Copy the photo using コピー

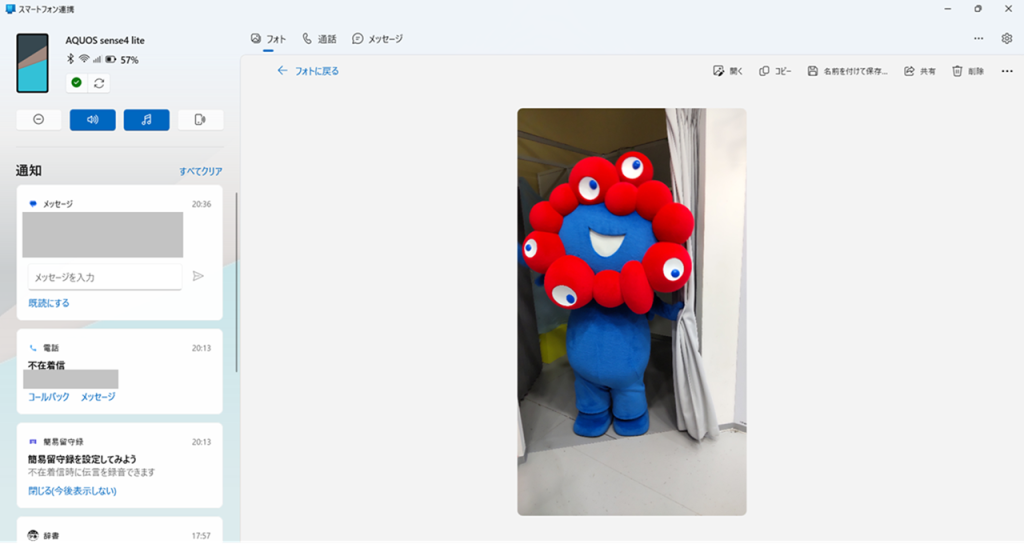tap(775, 71)
